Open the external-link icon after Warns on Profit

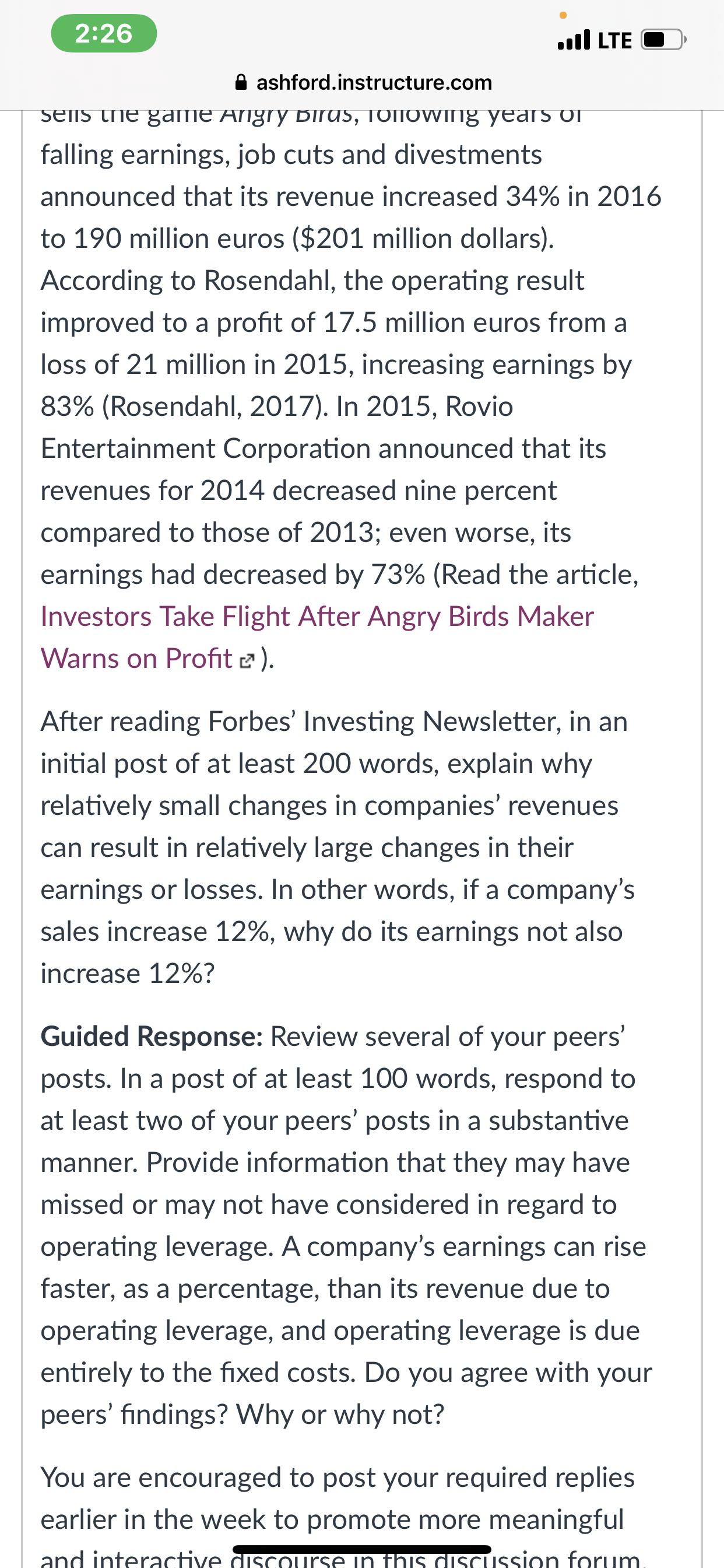(247, 661)
